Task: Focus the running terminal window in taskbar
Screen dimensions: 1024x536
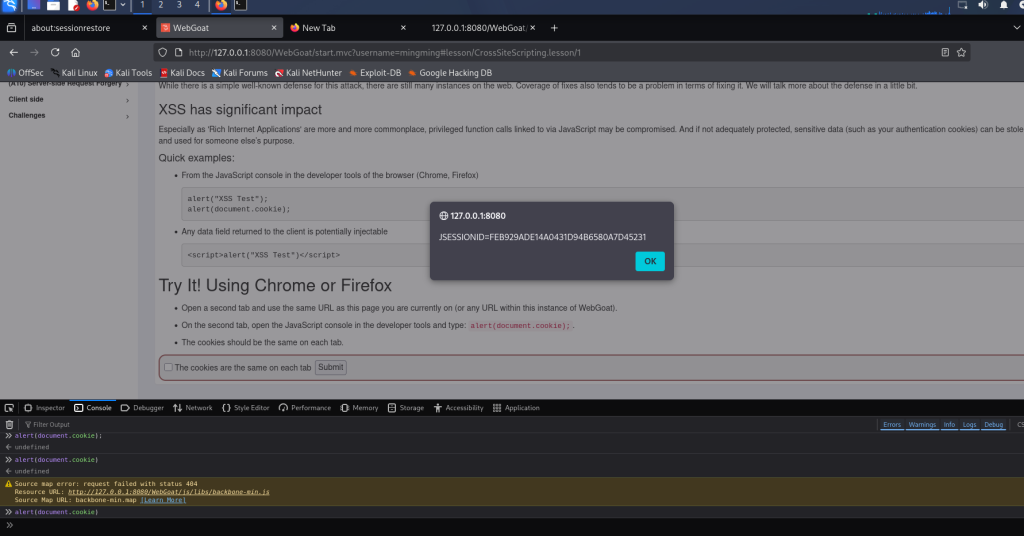Action: pyautogui.click(x=240, y=5)
